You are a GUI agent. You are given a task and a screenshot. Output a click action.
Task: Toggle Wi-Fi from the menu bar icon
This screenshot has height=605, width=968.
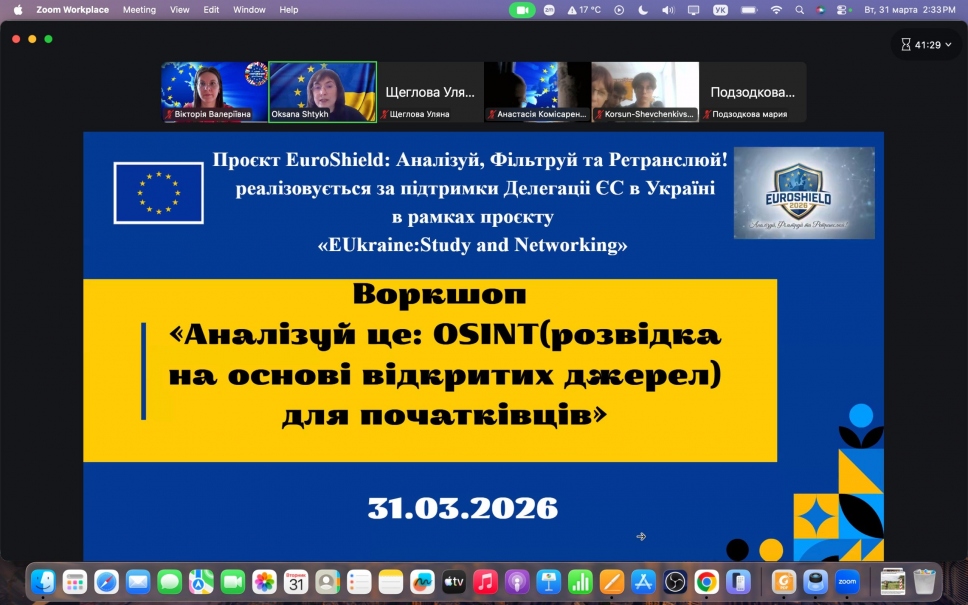click(776, 10)
